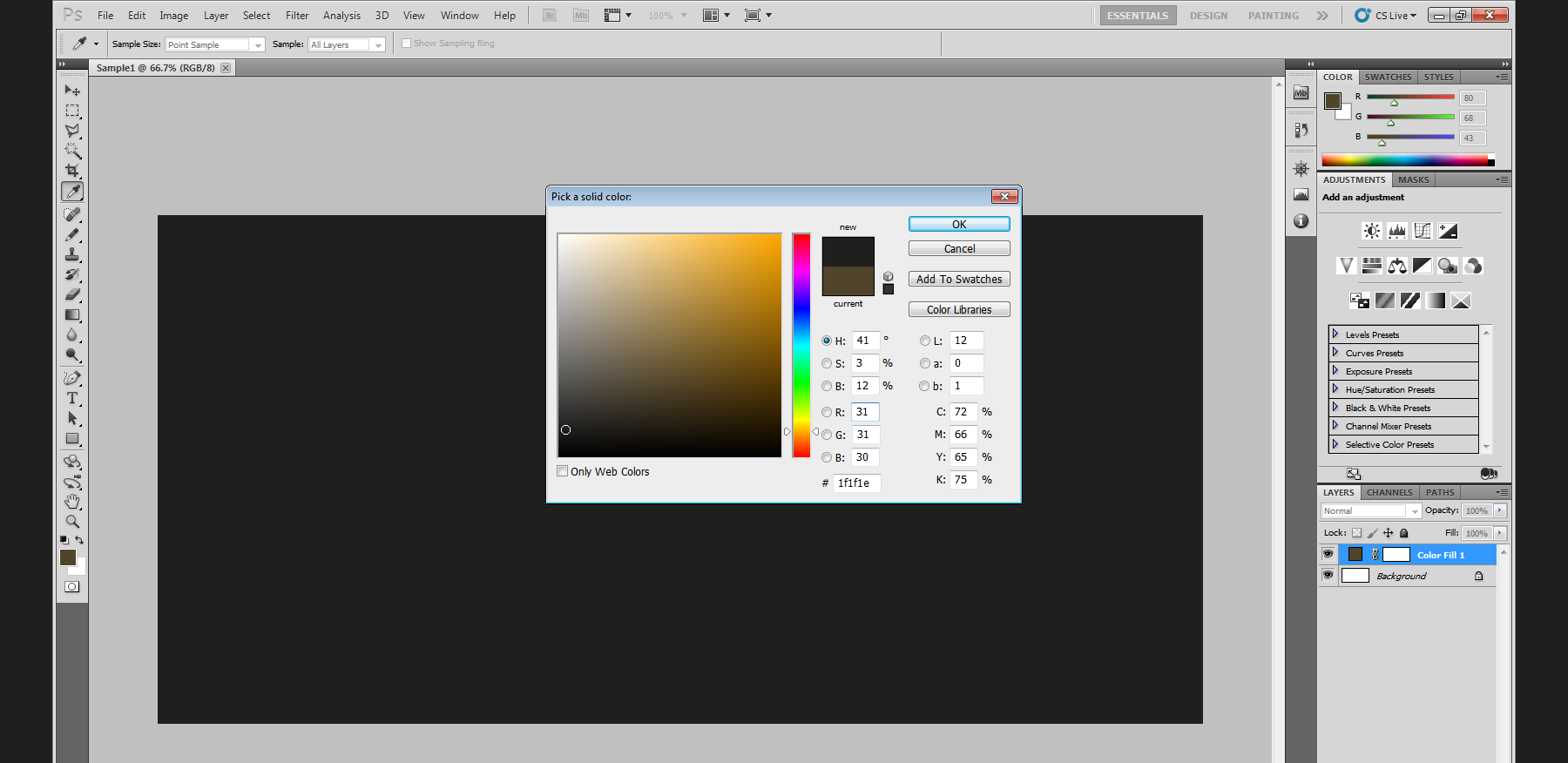This screenshot has width=1568, height=763.
Task: Select the L lightness radio button
Action: click(x=925, y=341)
